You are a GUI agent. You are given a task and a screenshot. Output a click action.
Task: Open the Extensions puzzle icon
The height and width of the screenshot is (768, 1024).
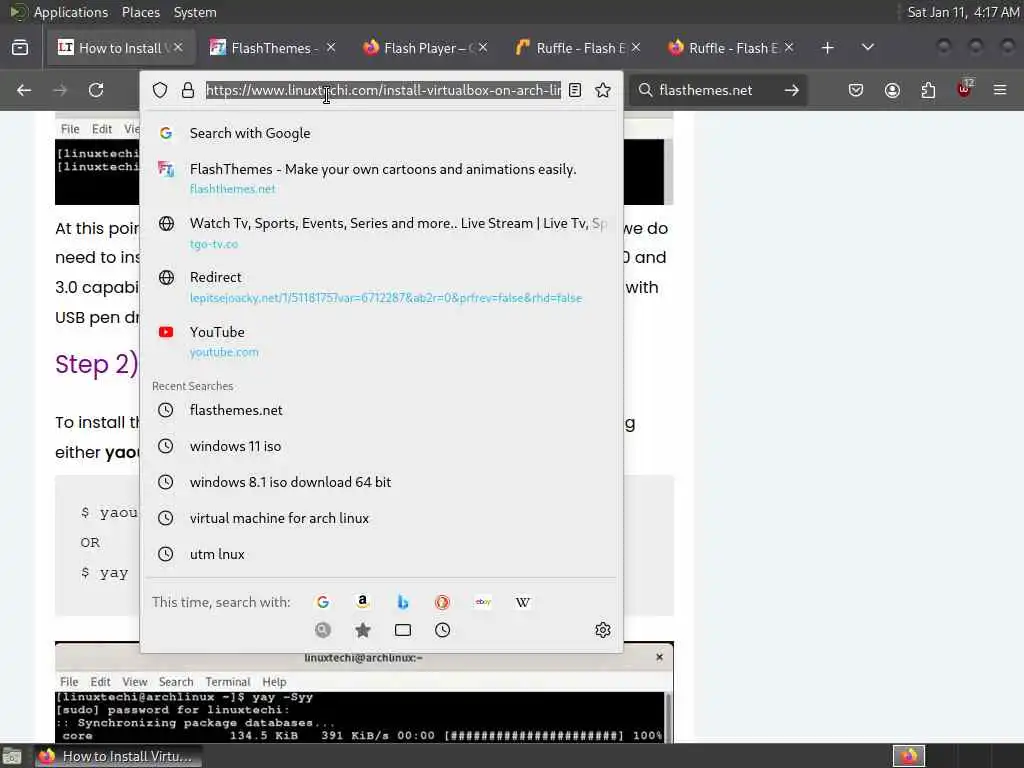coord(928,90)
